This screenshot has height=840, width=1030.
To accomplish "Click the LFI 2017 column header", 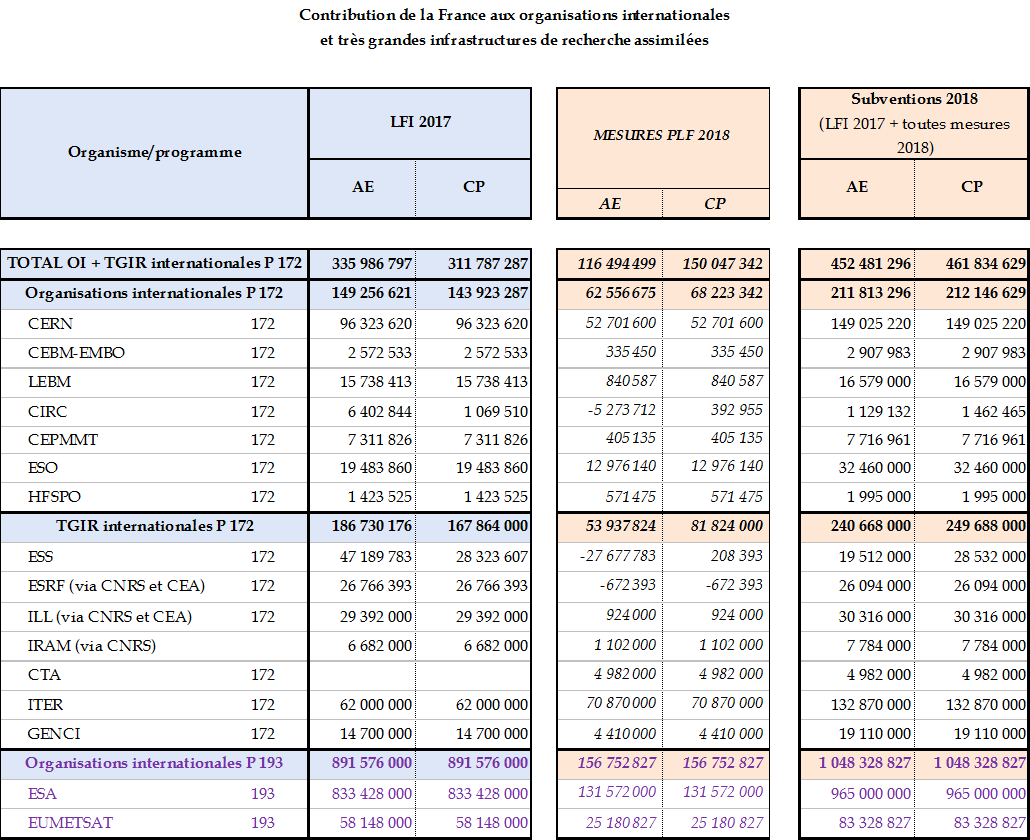I will pyautogui.click(x=419, y=122).
